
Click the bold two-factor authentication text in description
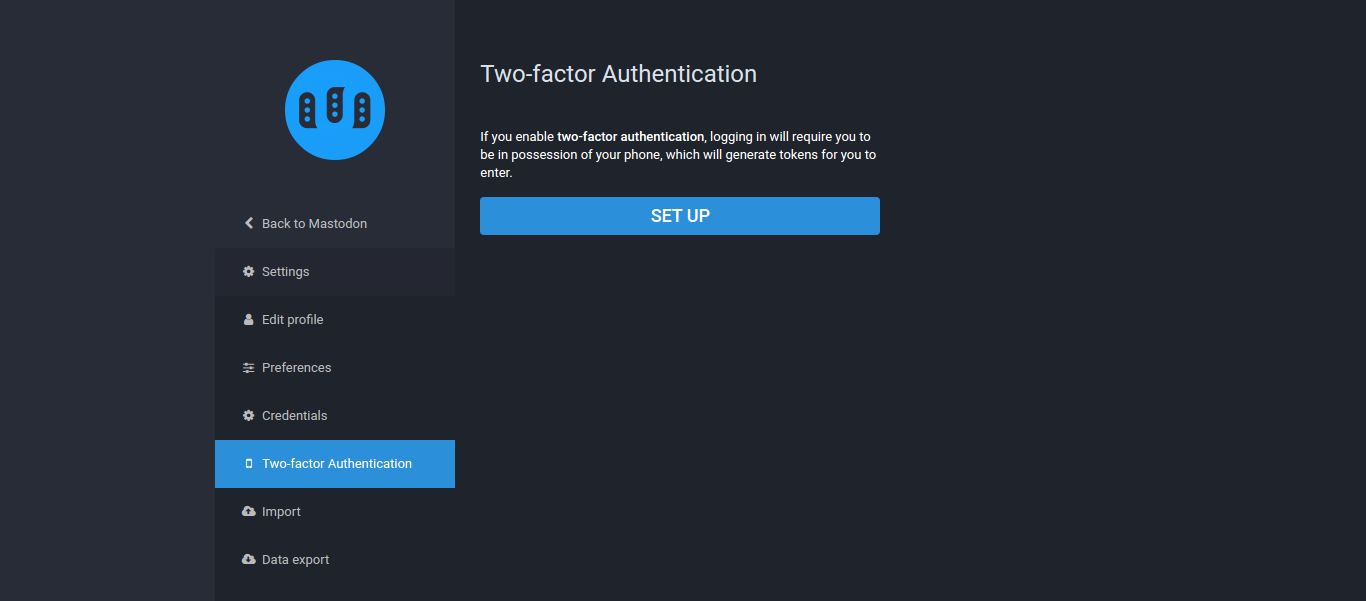[630, 137]
